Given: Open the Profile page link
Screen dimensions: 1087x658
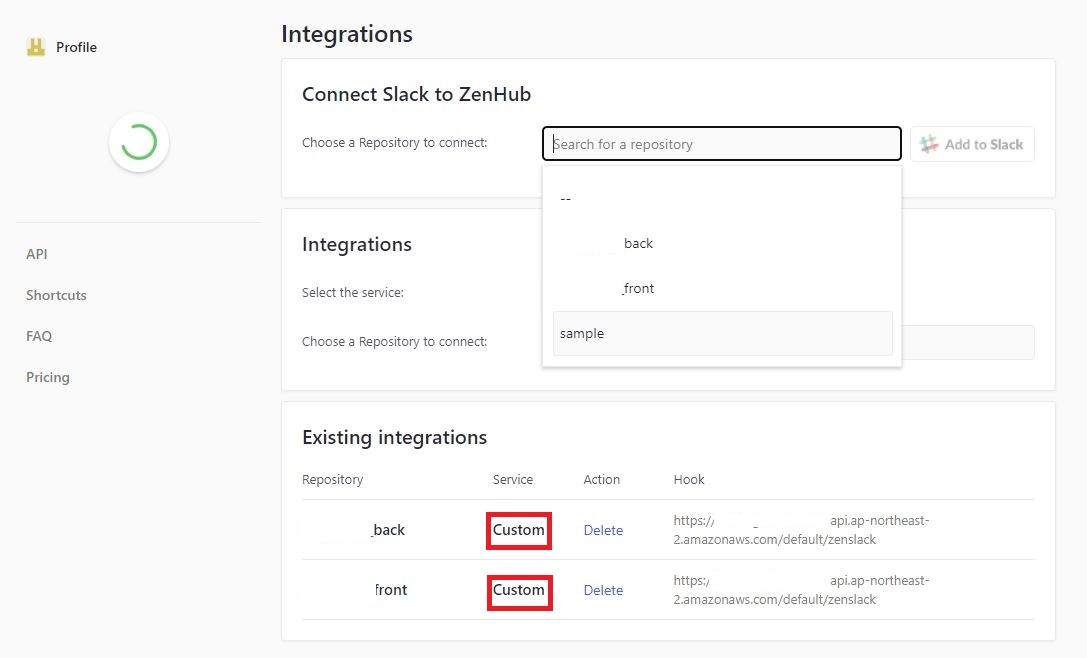Looking at the screenshot, I should tap(76, 47).
